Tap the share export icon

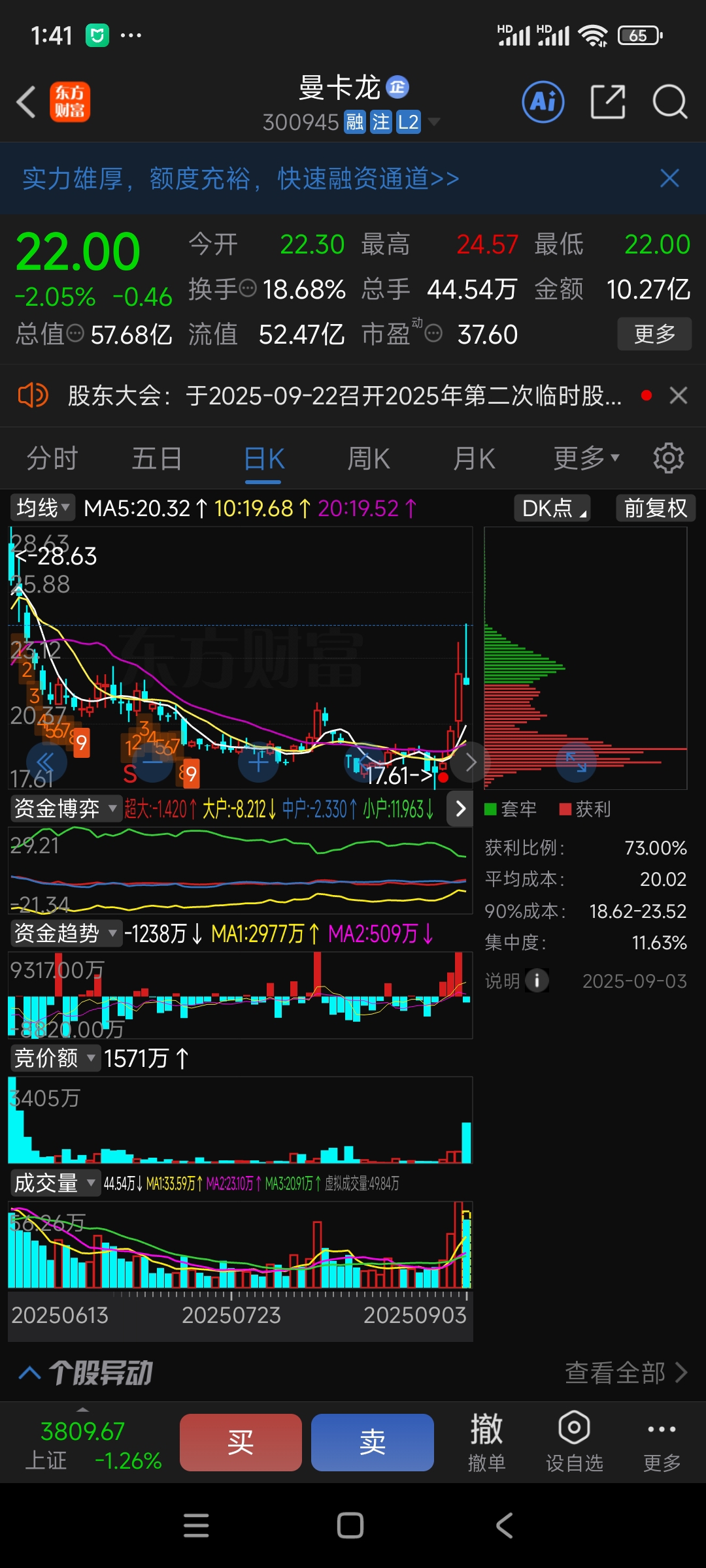(x=608, y=102)
